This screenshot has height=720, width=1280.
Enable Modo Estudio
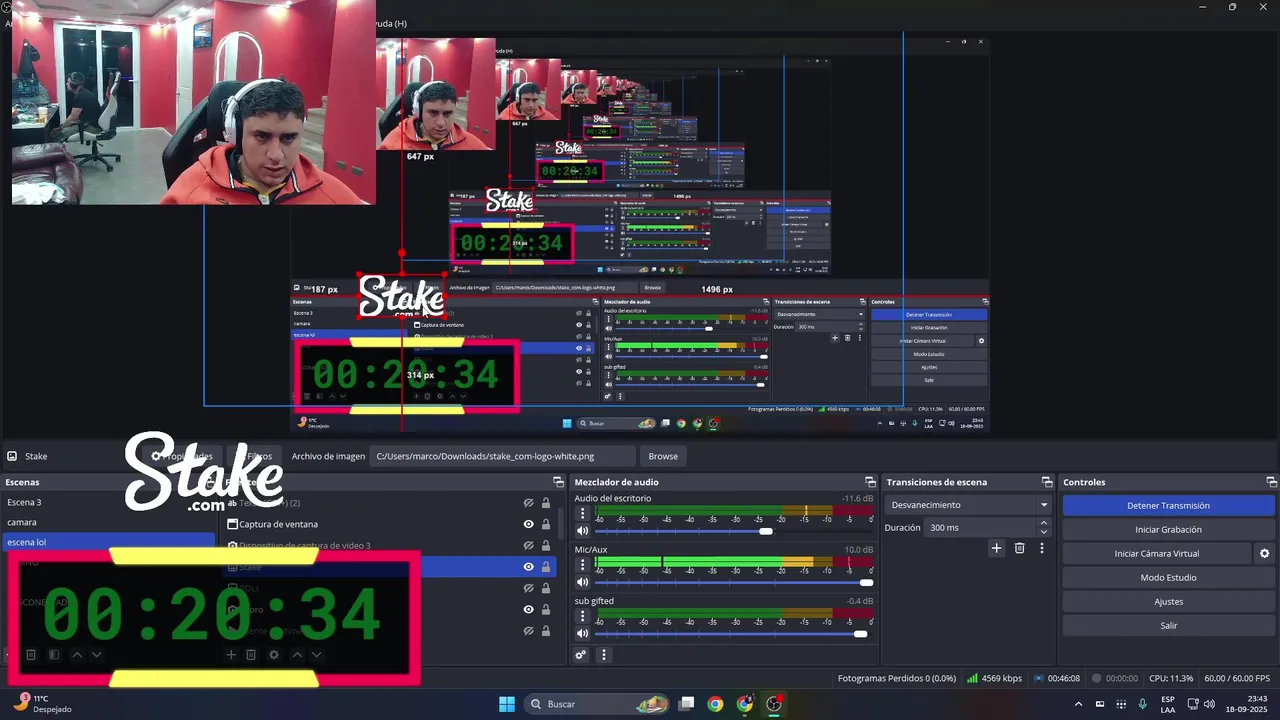point(1168,577)
